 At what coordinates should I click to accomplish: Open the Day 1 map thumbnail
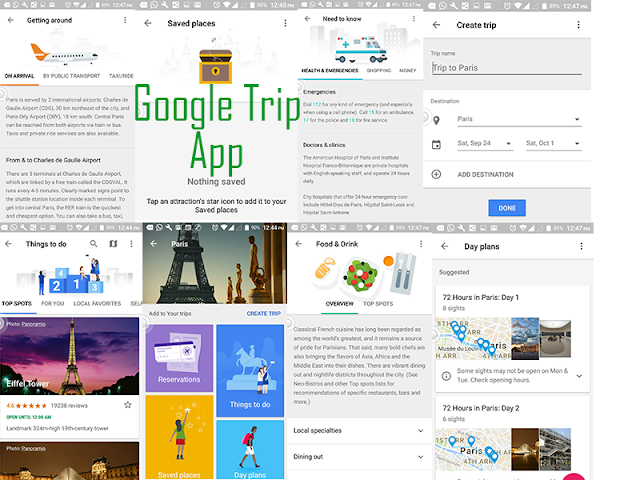click(473, 338)
